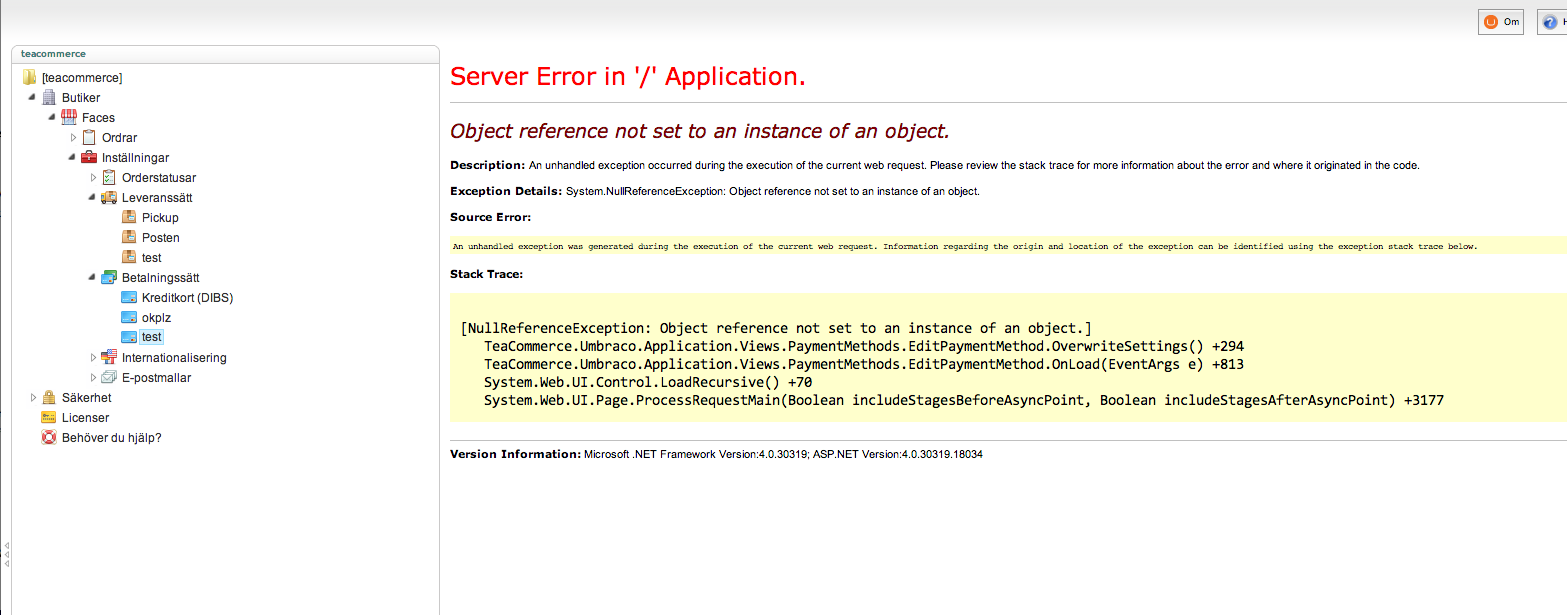
Task: Click the okplz card icon
Action: pyautogui.click(x=129, y=317)
